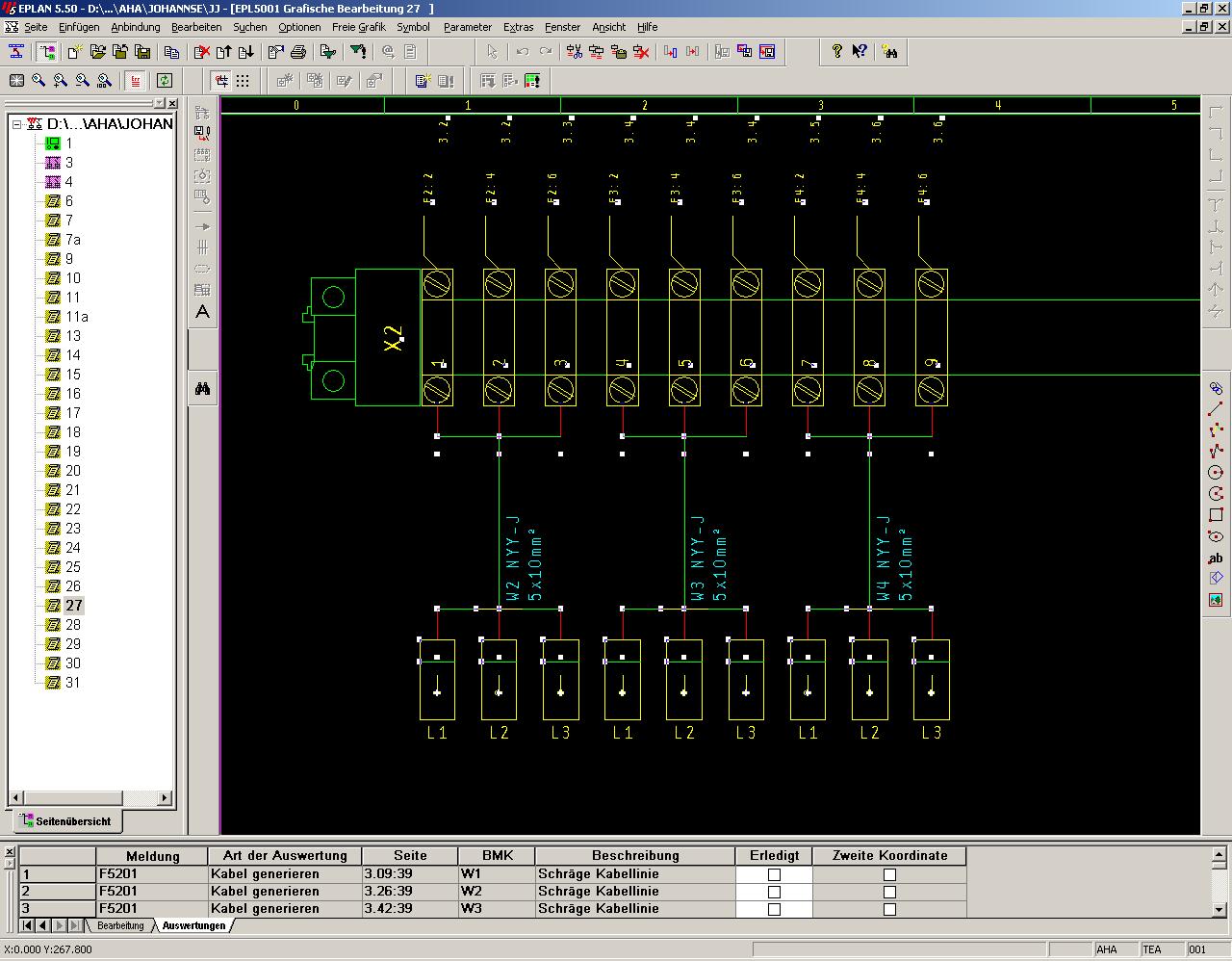Open the Bearbeiten menu
Viewport: 1232px width, 961px height.
(196, 27)
